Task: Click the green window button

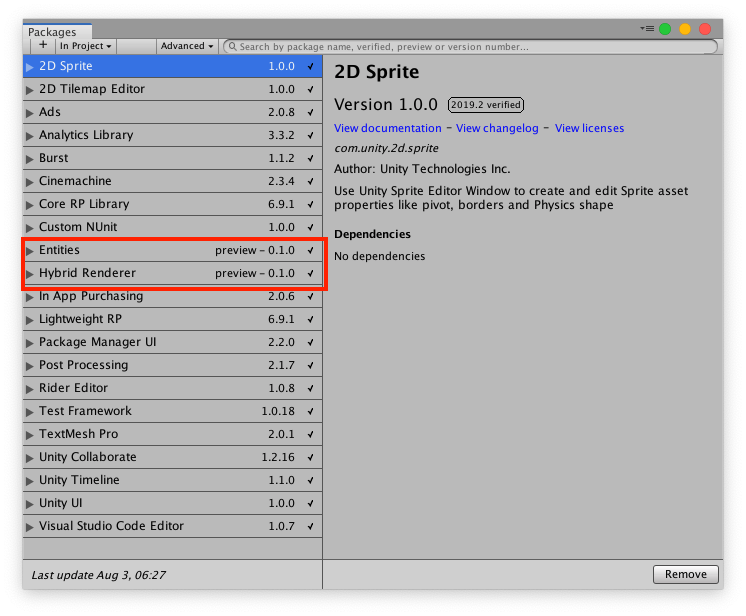Action: click(665, 29)
